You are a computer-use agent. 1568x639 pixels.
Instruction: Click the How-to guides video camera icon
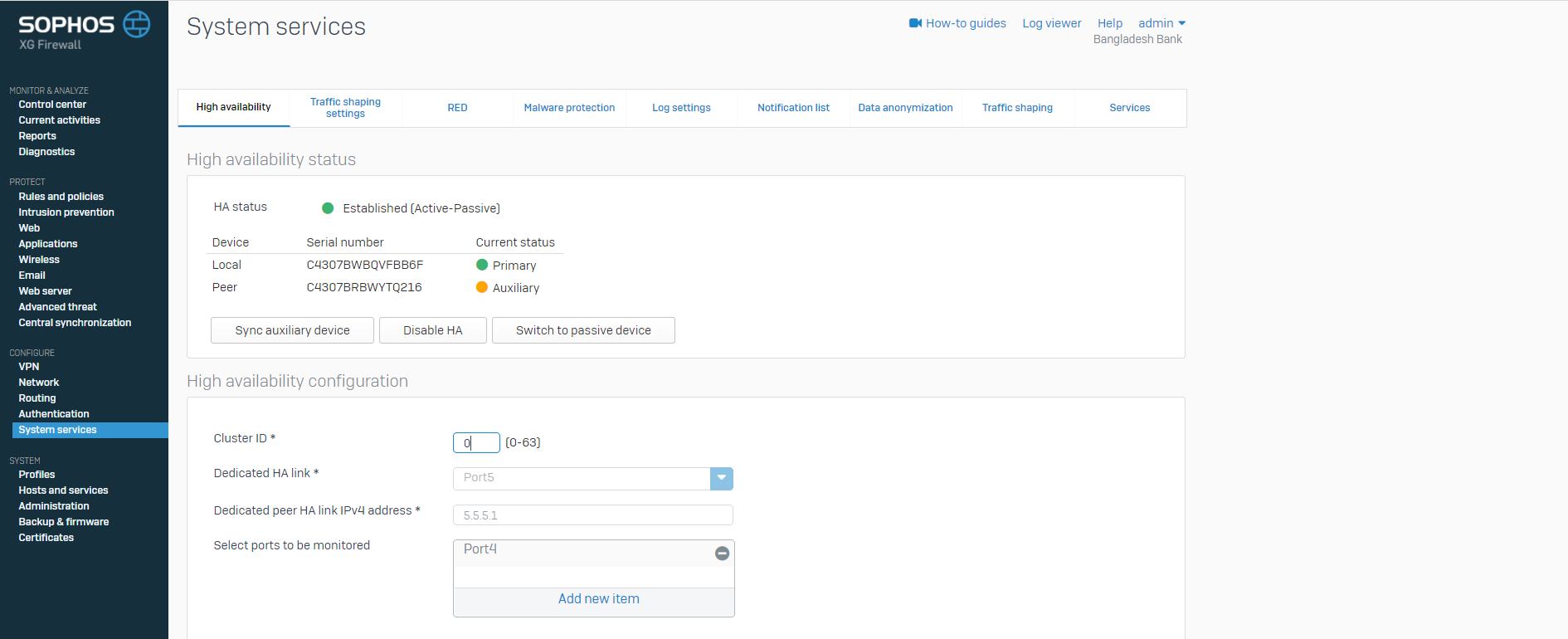[x=915, y=23]
